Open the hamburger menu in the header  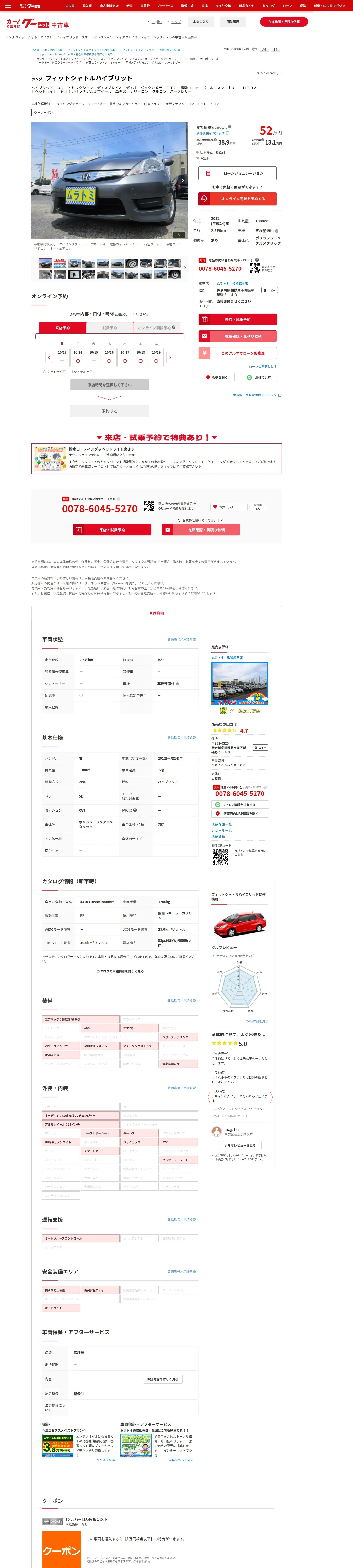(8, 6)
